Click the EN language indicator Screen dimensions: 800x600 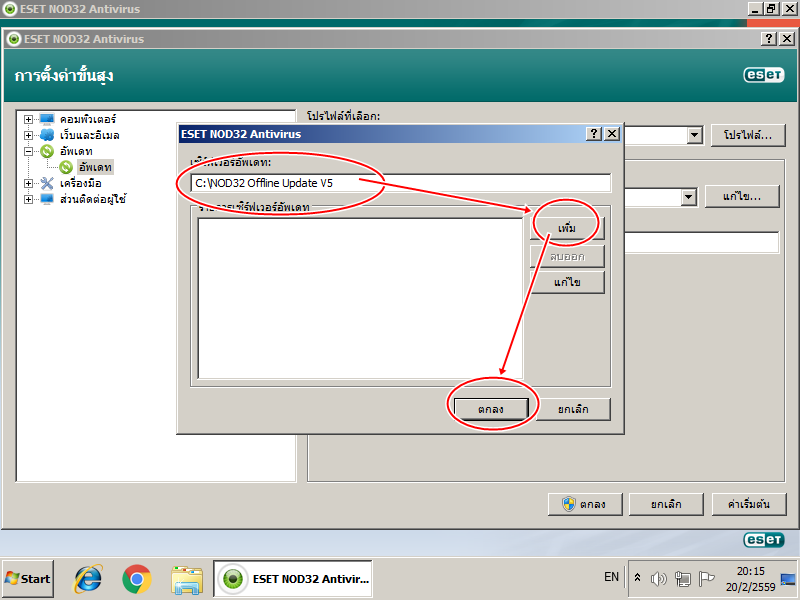pos(611,577)
